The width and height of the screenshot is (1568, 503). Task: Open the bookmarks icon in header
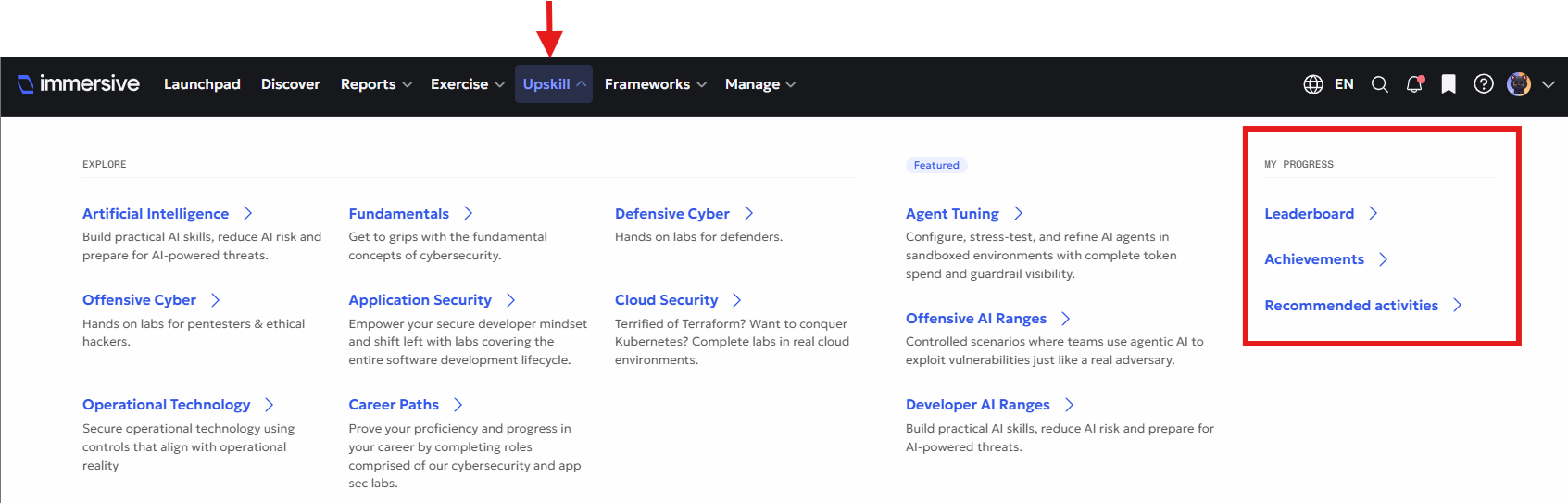(x=1449, y=84)
